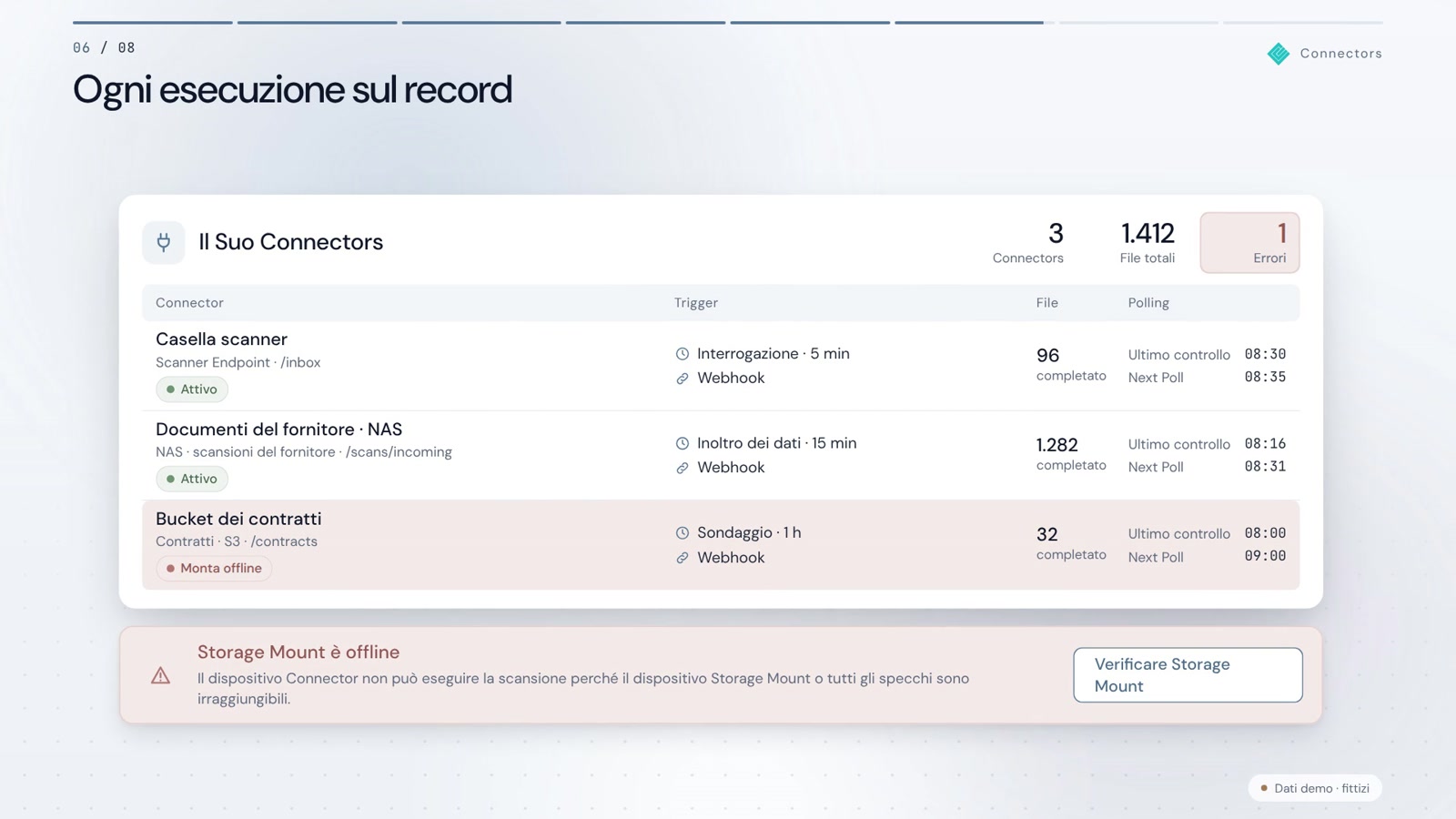Click the link icon in Documenti del fornitore Webhook
This screenshot has height=819, width=1456.
point(682,468)
